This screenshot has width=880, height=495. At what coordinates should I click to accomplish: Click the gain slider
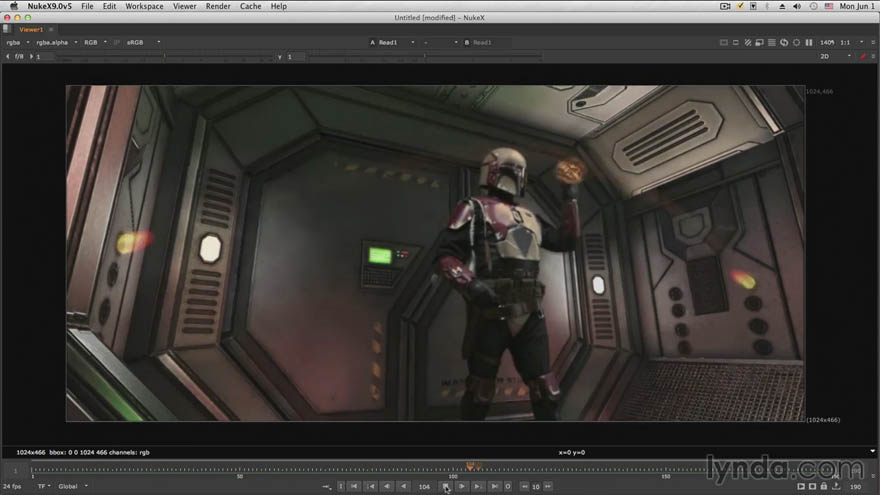(x=163, y=57)
